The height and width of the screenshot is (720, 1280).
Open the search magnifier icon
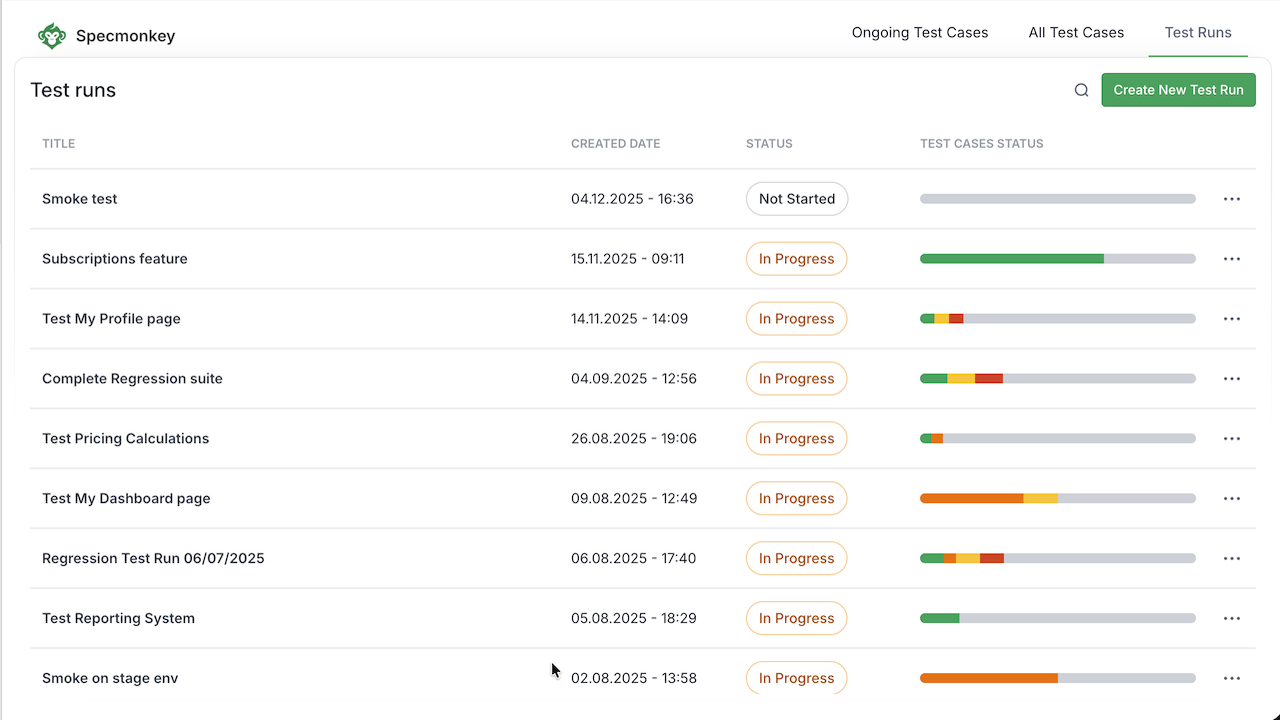[x=1081, y=90]
